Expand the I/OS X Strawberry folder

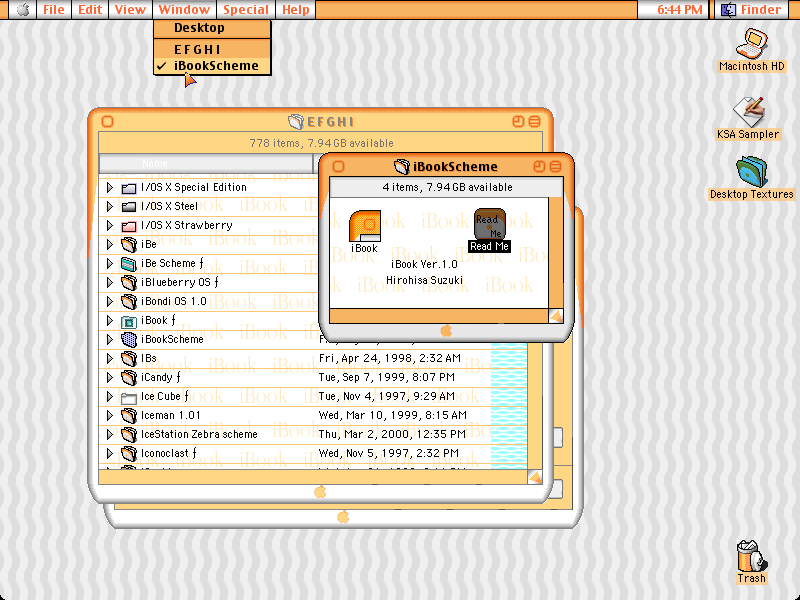coord(110,225)
